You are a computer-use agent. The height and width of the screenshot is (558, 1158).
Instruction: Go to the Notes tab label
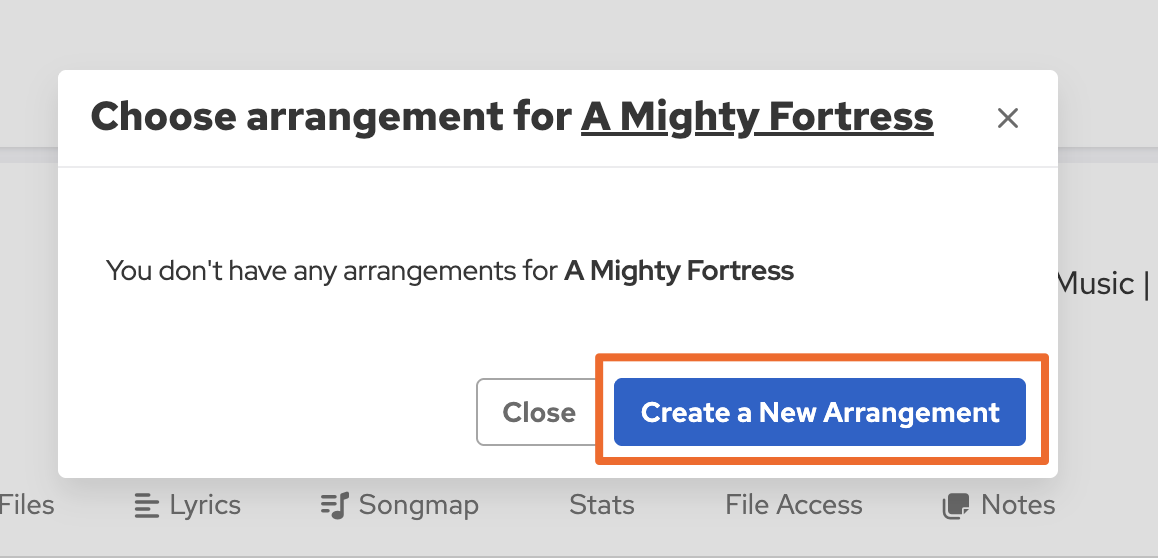click(1018, 505)
